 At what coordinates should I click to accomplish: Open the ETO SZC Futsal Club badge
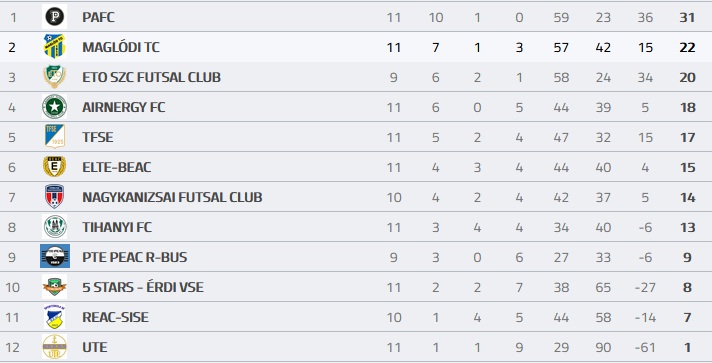(x=54, y=77)
